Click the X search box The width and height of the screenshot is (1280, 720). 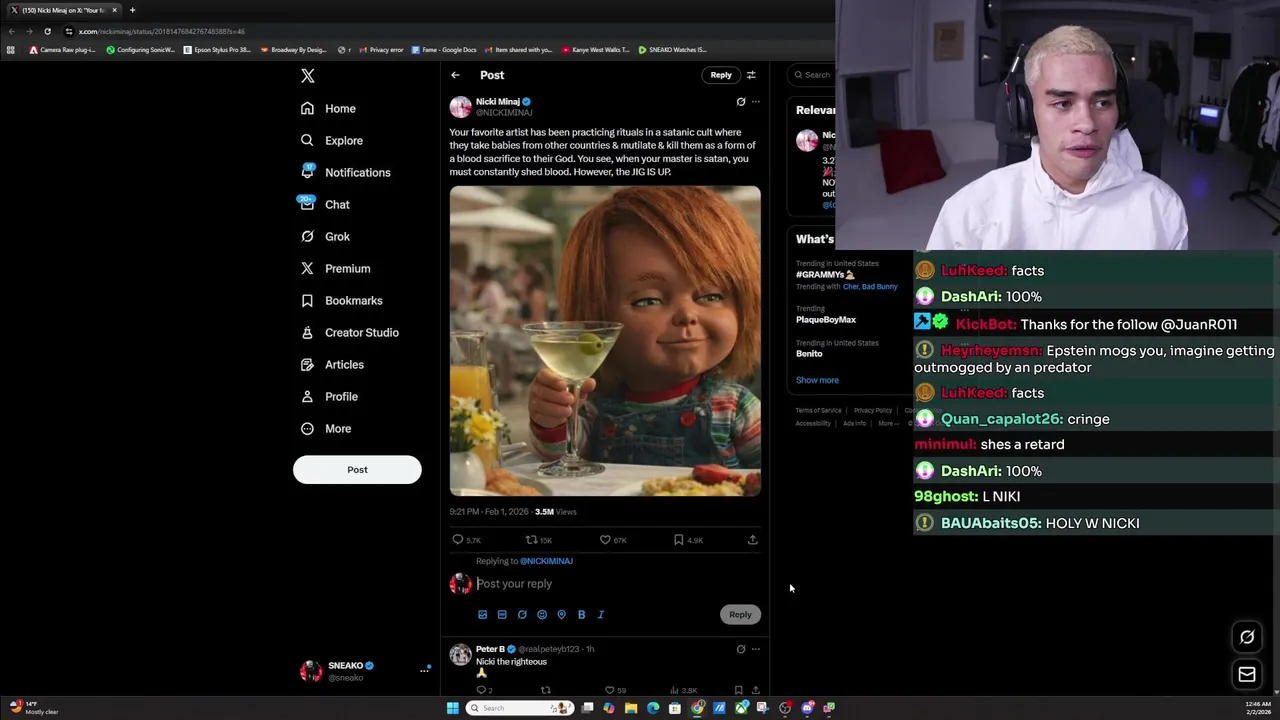pyautogui.click(x=812, y=75)
